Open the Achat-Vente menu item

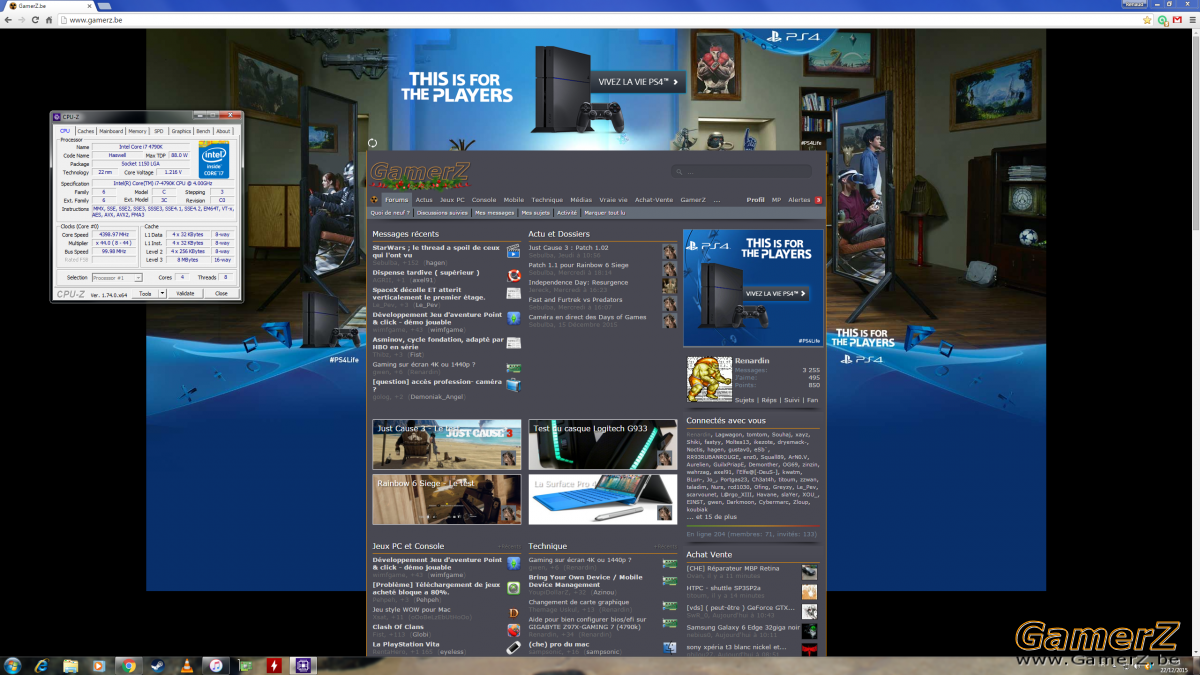655,200
